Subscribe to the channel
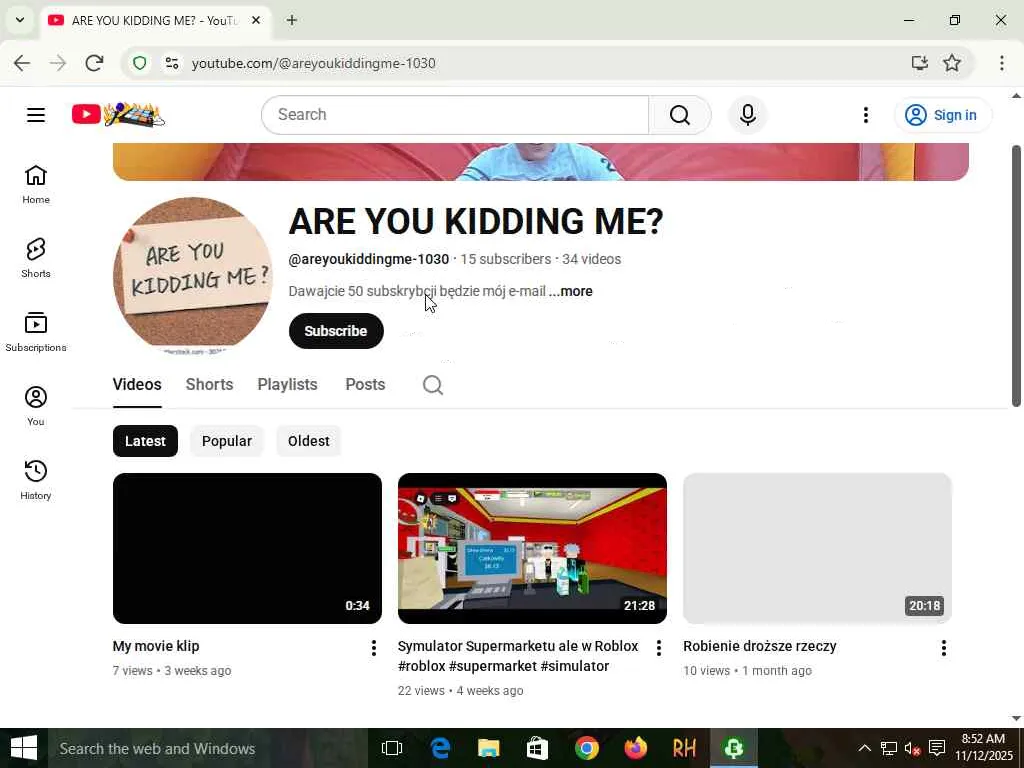1024x768 pixels. click(x=336, y=331)
